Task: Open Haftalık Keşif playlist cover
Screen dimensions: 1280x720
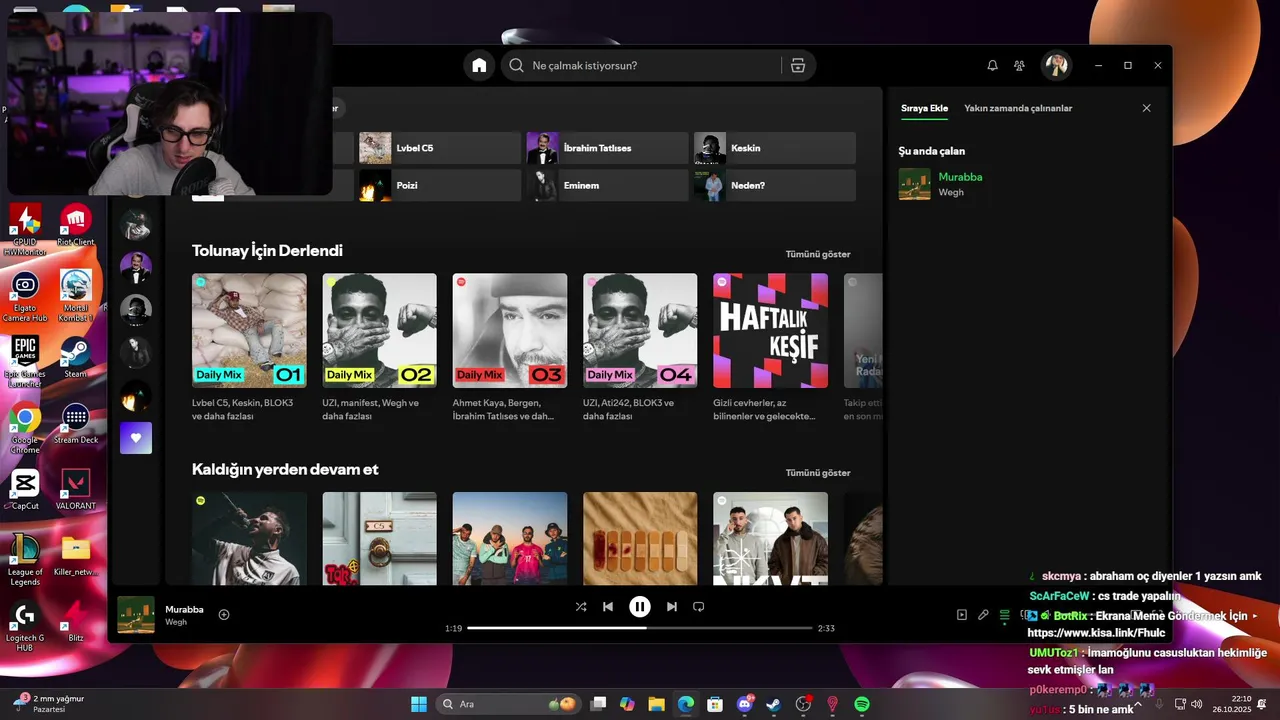Action: [x=770, y=331]
